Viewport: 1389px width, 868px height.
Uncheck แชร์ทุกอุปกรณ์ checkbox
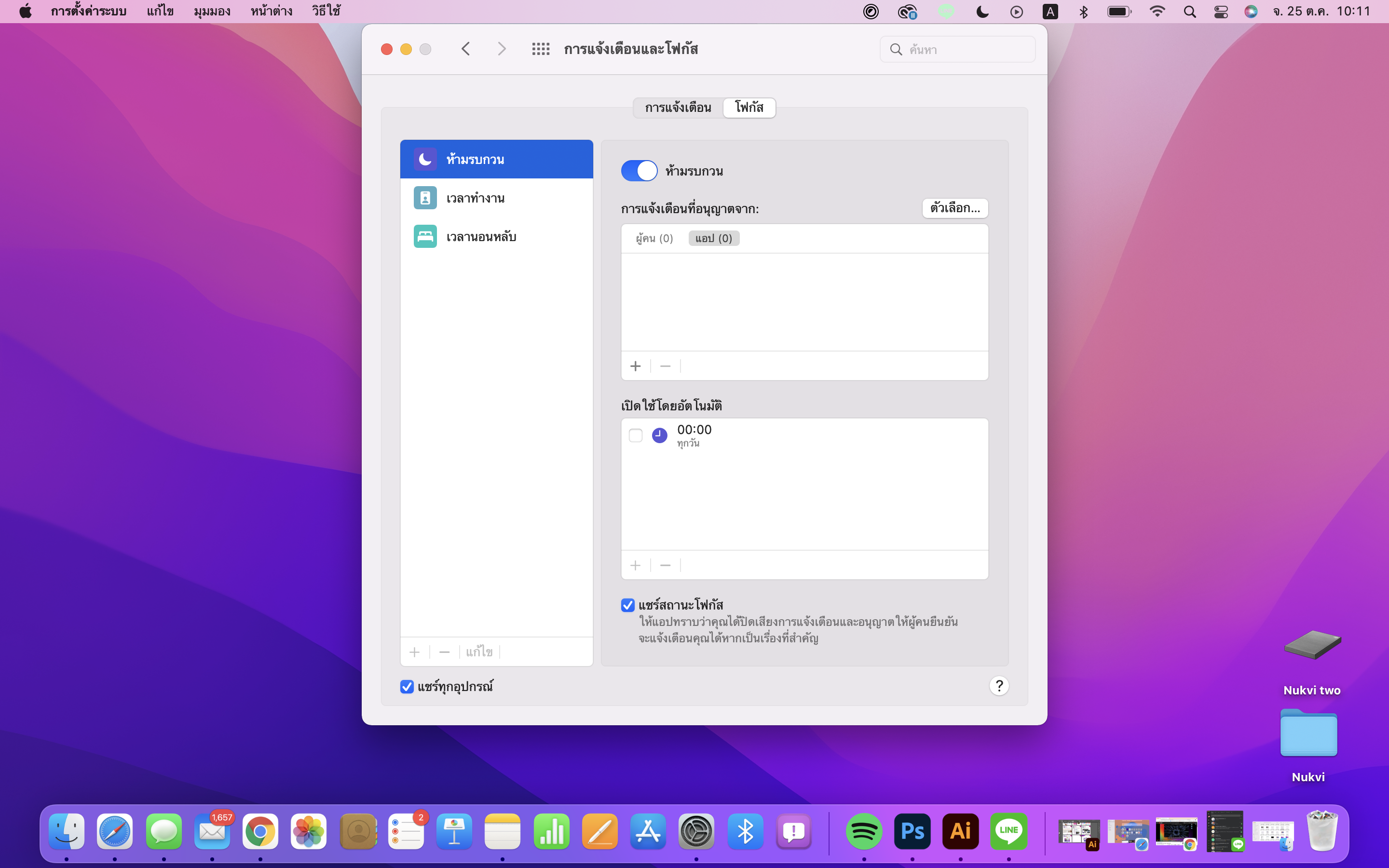(407, 687)
